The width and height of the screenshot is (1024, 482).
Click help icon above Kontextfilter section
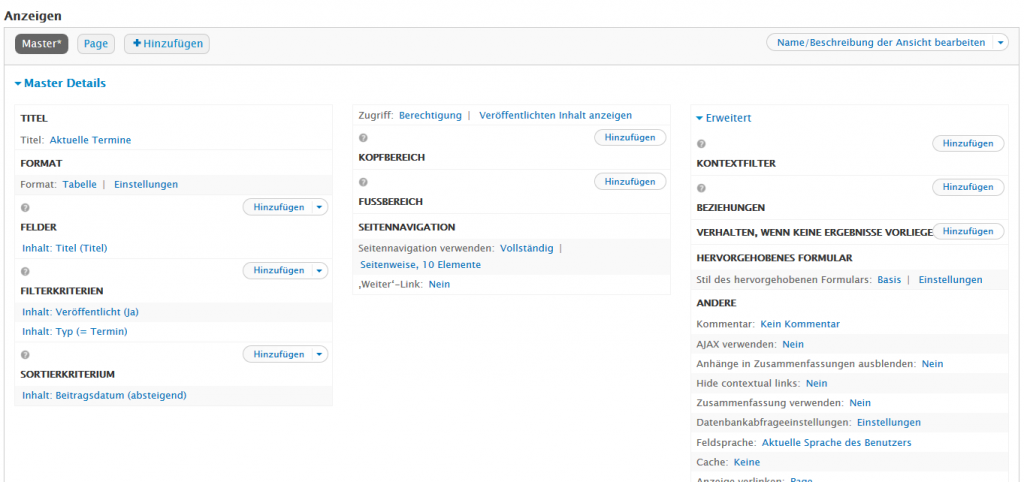[701, 144]
